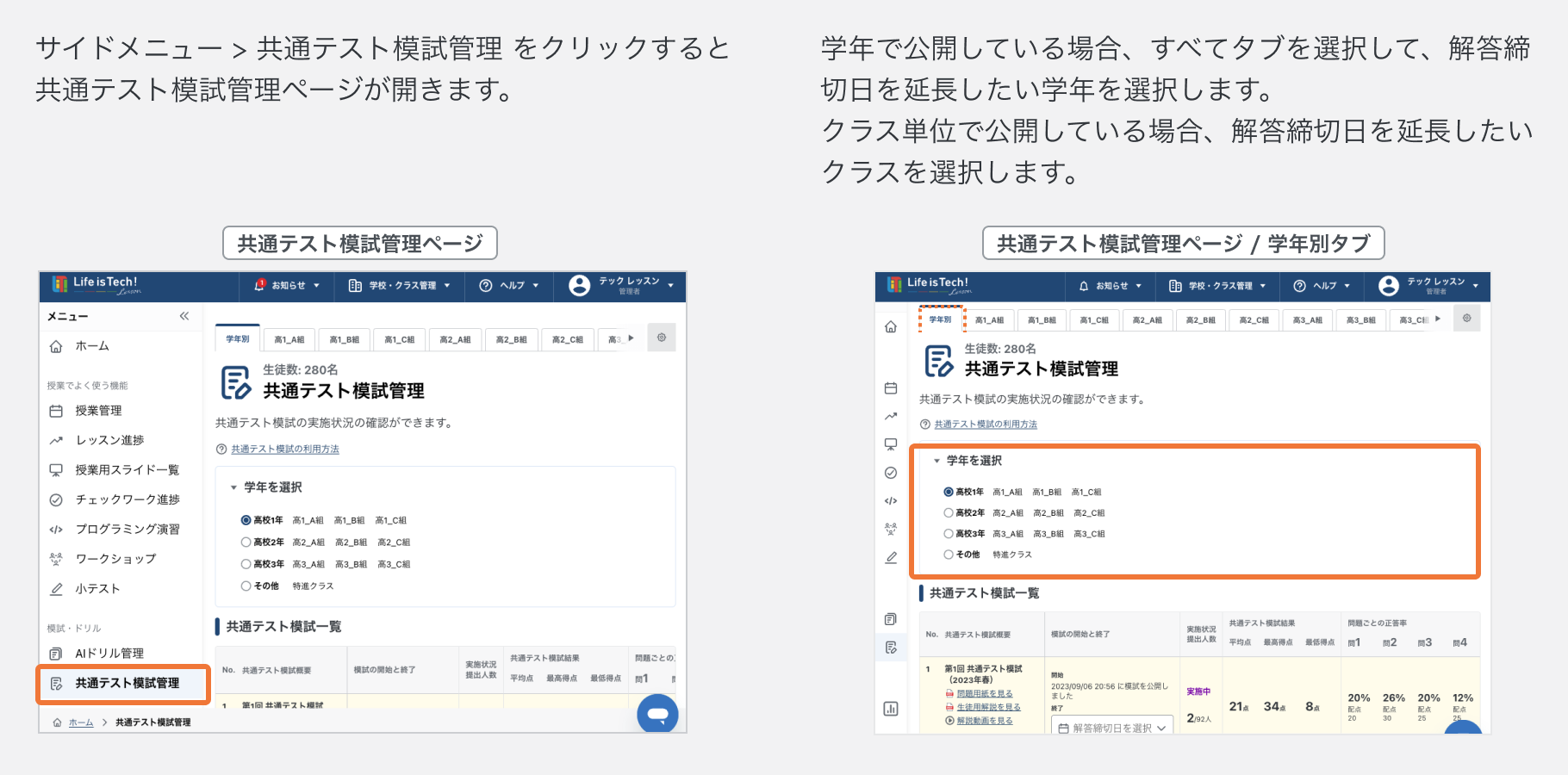Click highlighted mock-exam icon in right collapsed sidebar
The image size is (1568, 775).
point(891,648)
